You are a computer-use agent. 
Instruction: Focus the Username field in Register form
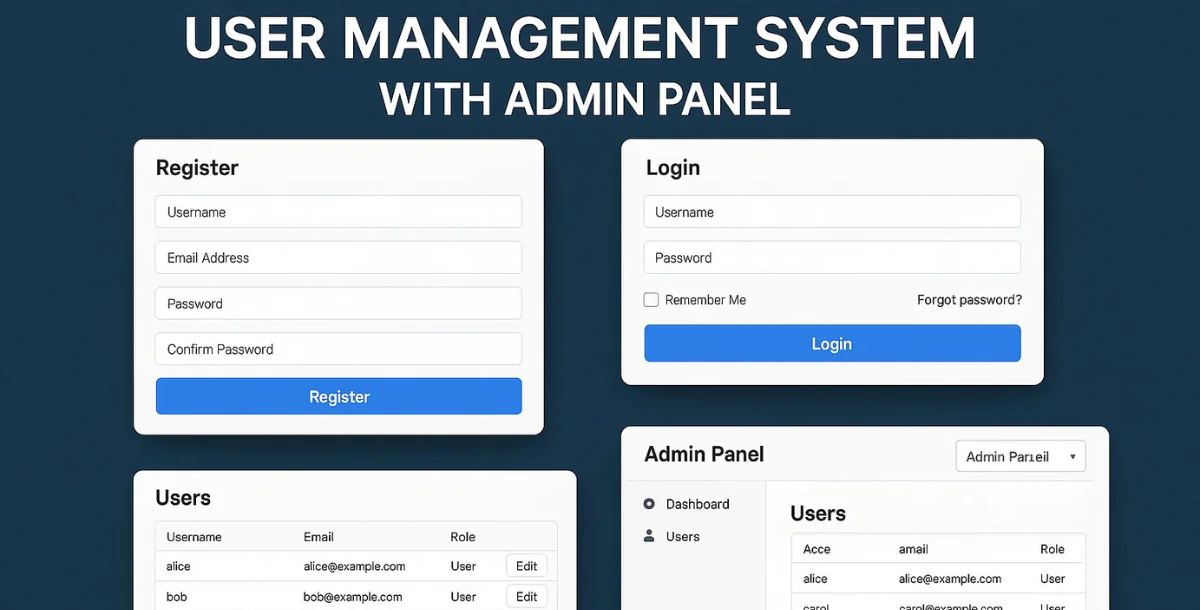339,212
